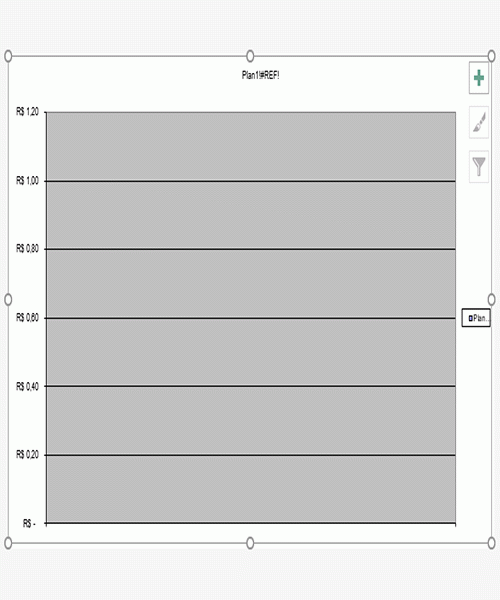The height and width of the screenshot is (600, 500).
Task: Select the R$ 0,40 axis label
Action: (27, 386)
